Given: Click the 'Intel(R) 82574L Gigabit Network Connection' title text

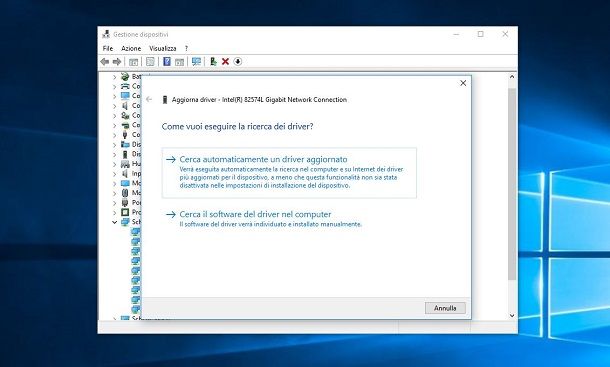Looking at the screenshot, I should [x=284, y=100].
